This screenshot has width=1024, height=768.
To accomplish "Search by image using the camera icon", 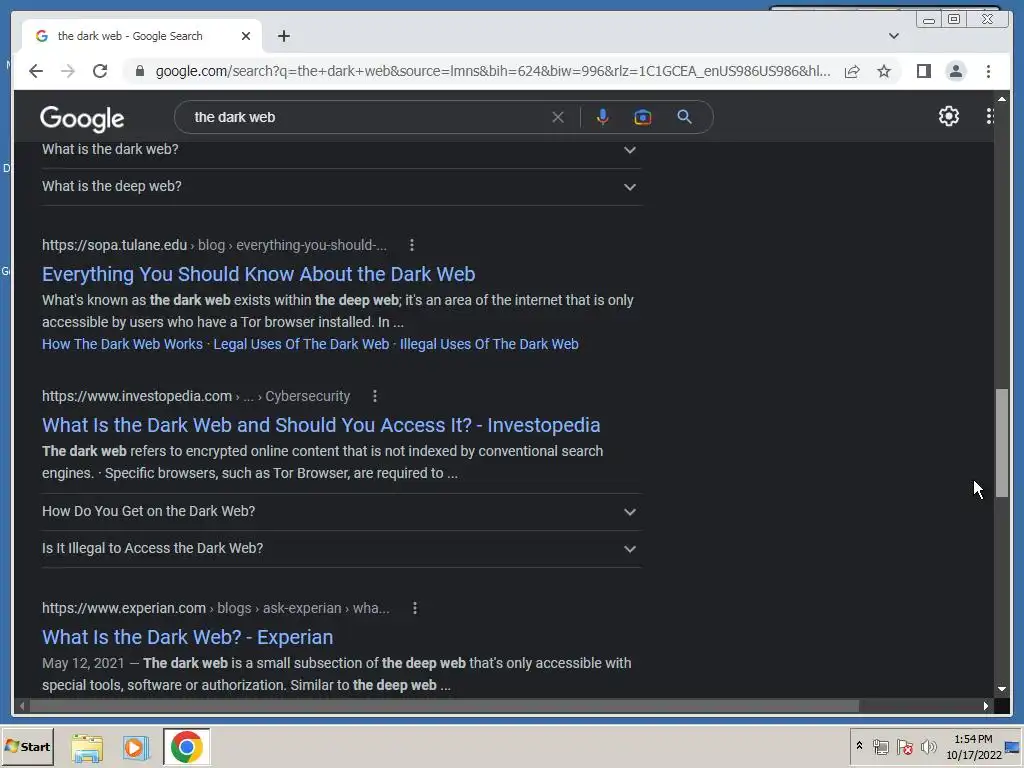I will click(643, 118).
